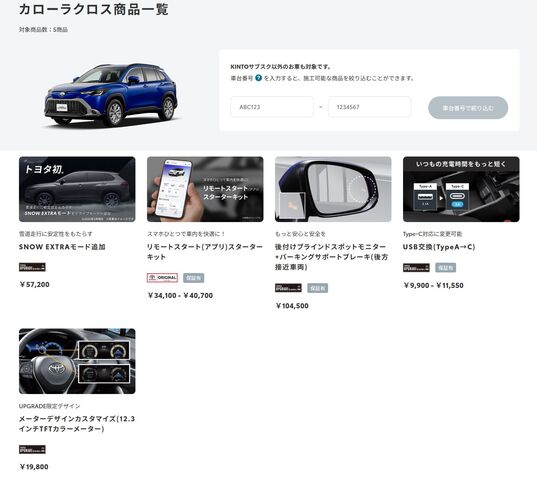Click the UPGRADE badge under SNOW EXTRA mode

coord(32,267)
